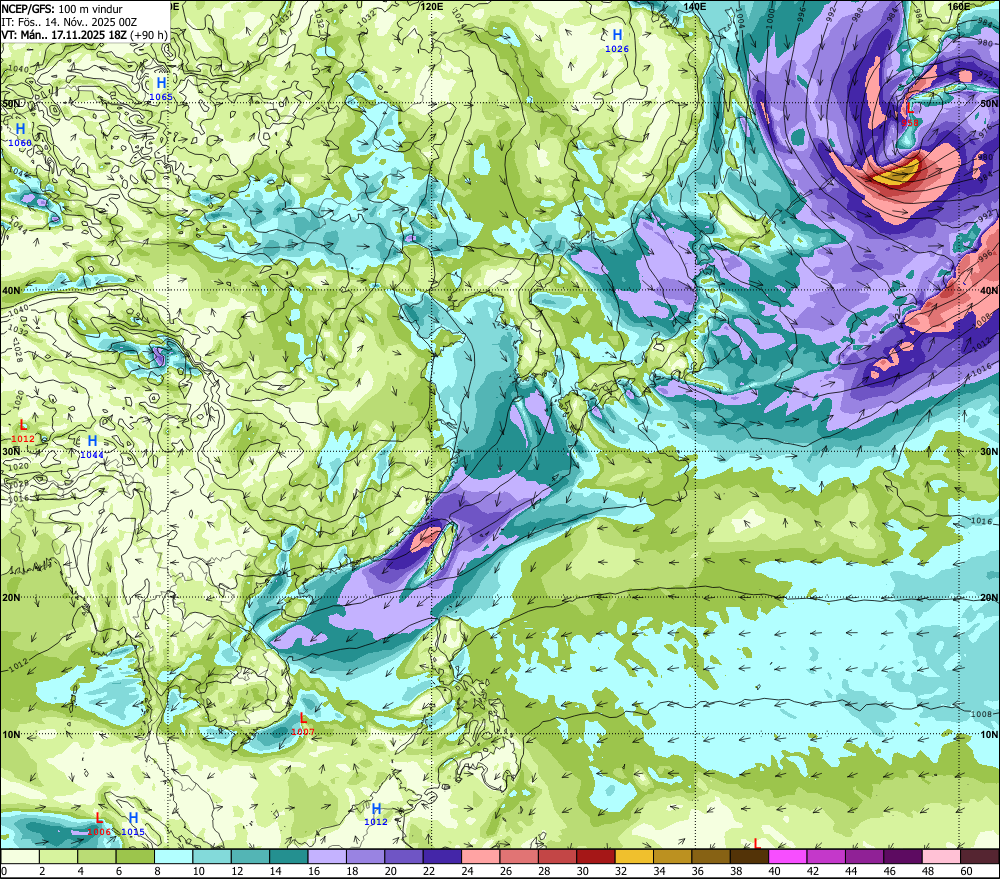Select the pale yellow 0–2 legend swatch
The width and height of the screenshot is (1000, 879).
20,857
